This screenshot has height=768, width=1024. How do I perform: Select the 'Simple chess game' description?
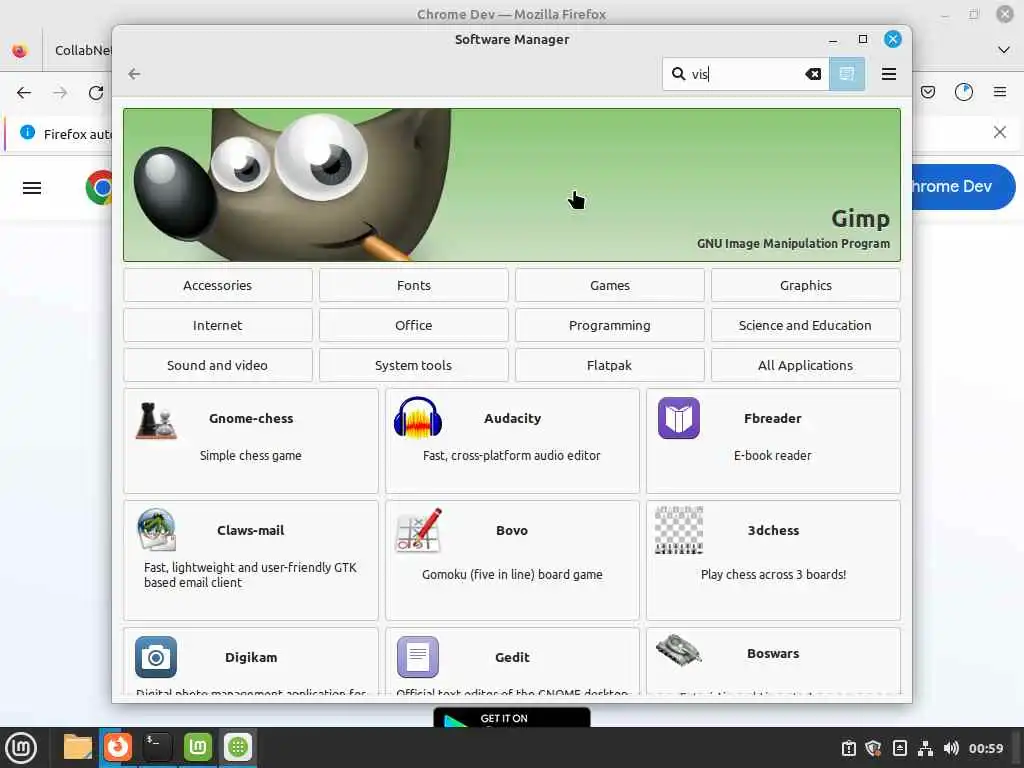[x=251, y=455]
